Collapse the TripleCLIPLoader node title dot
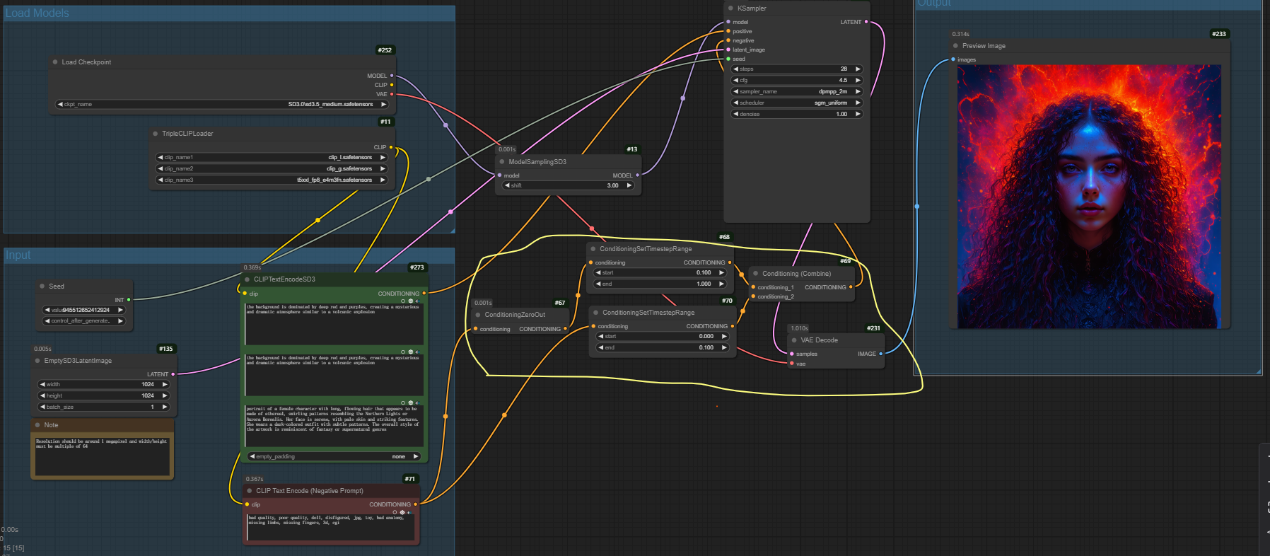 (155, 133)
